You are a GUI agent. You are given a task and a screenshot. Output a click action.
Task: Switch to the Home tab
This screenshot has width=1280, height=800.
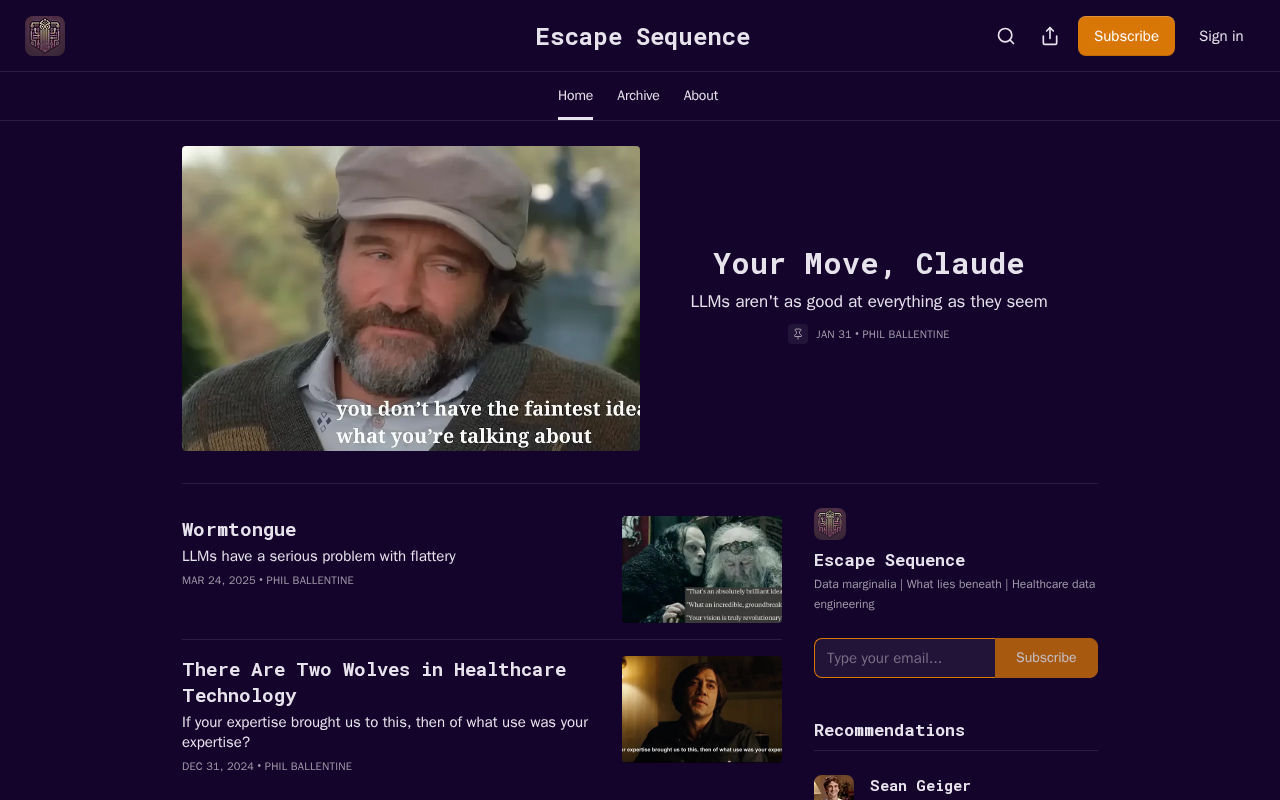point(575,96)
